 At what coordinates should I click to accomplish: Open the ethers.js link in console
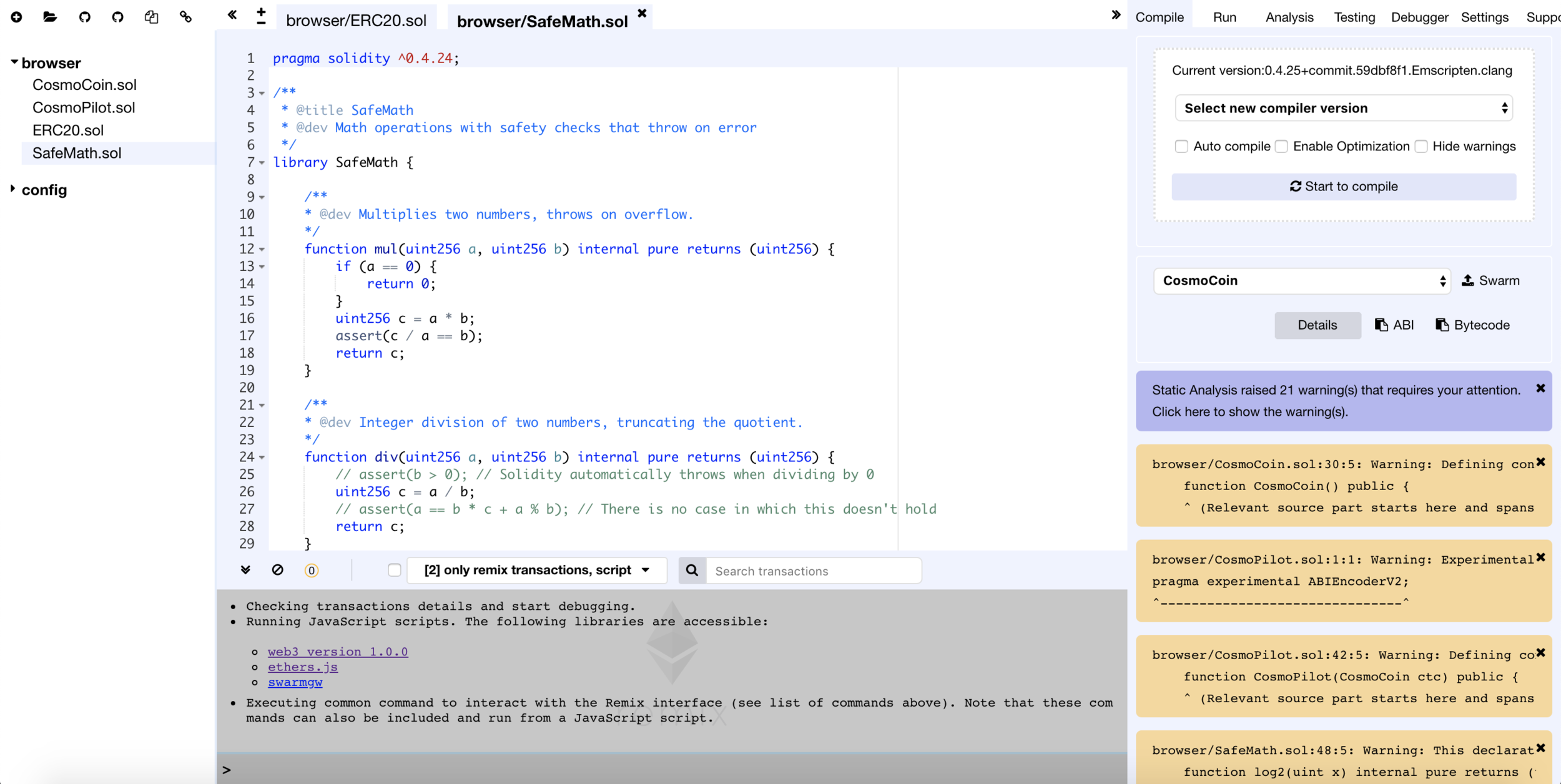[303, 667]
